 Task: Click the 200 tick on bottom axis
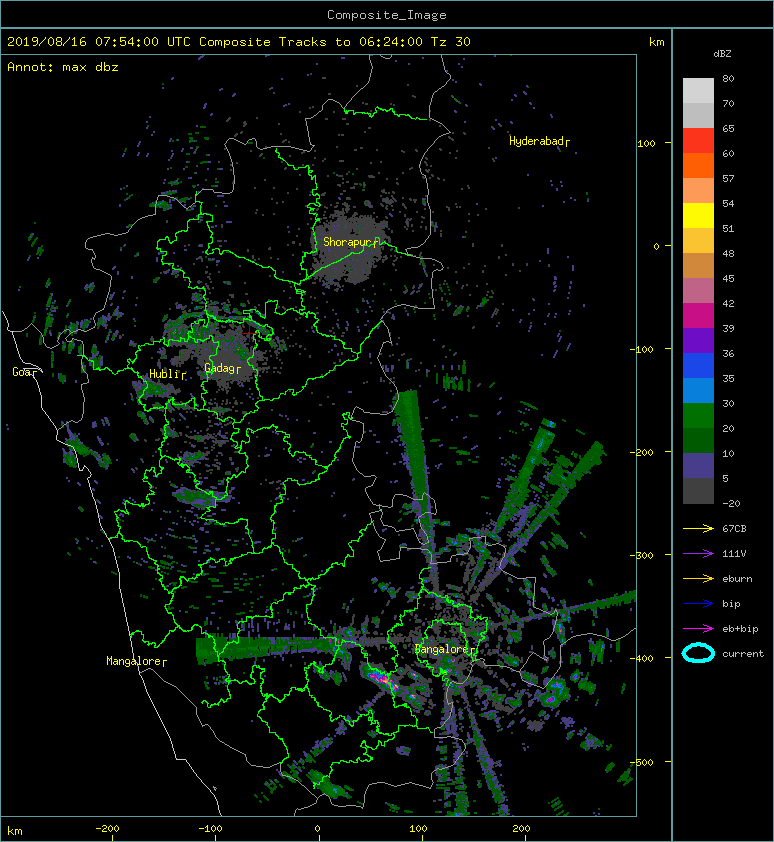[521, 829]
